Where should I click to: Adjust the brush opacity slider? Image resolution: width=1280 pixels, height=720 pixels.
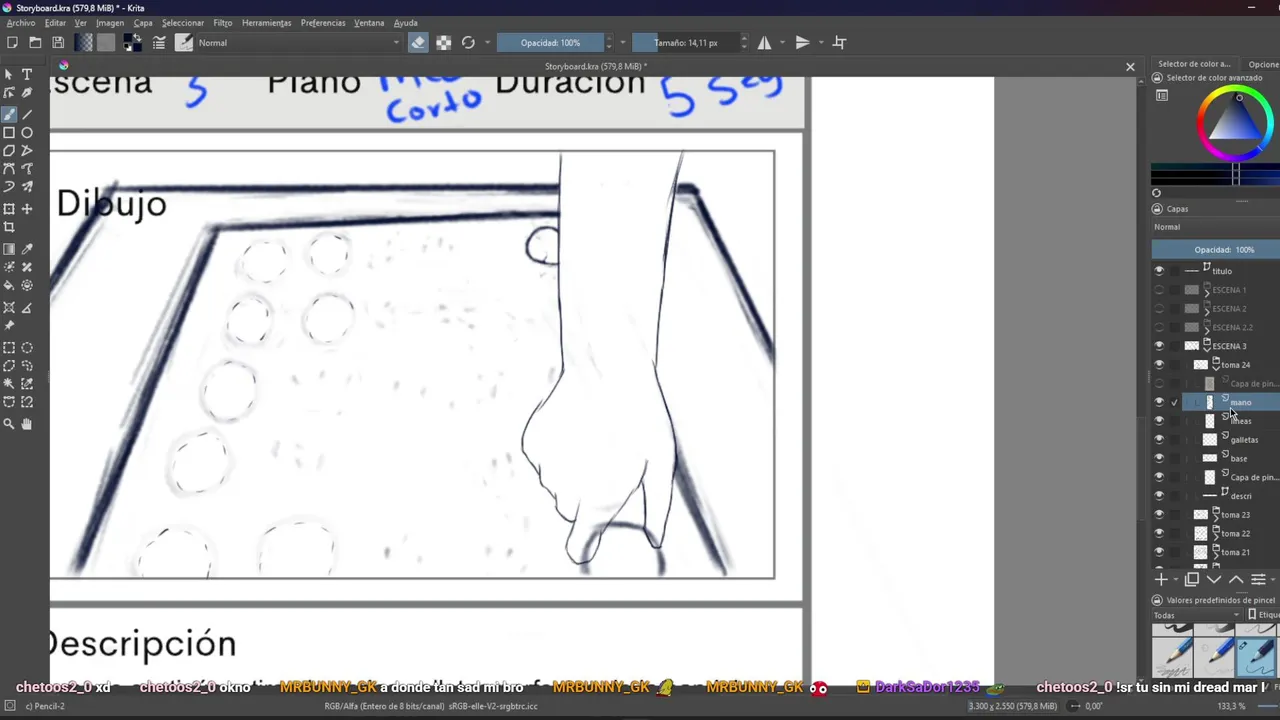coord(551,42)
